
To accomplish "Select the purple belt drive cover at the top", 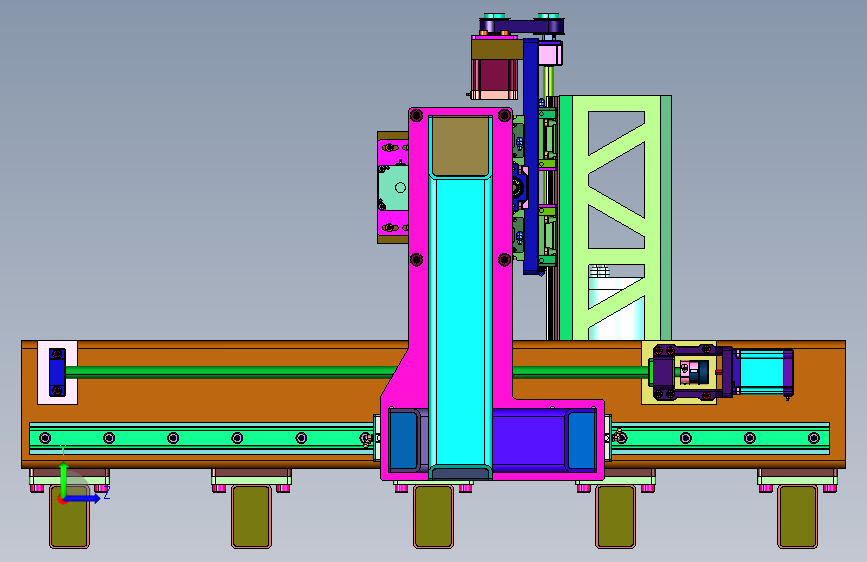I will pyautogui.click(x=521, y=25).
